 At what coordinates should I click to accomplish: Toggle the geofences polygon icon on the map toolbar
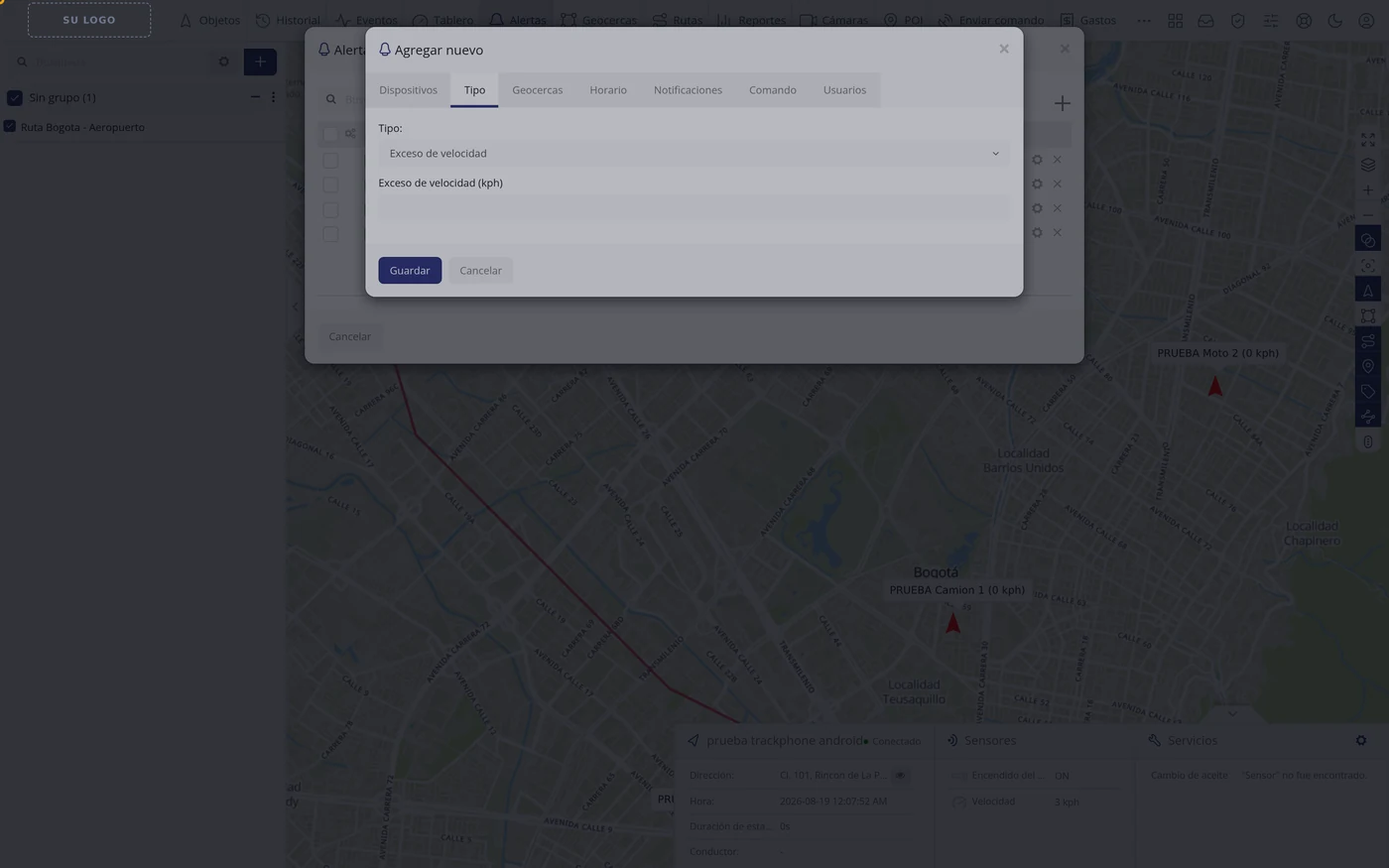coord(1368,315)
